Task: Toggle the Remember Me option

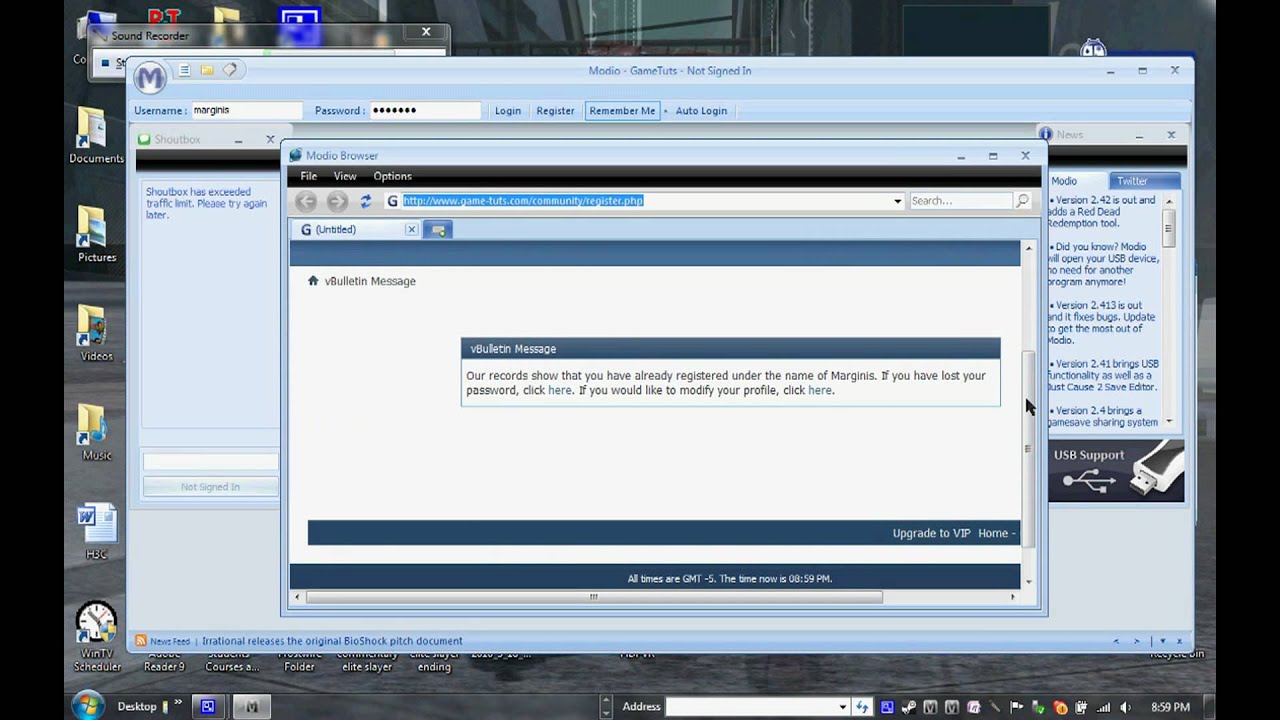Action: (x=622, y=111)
